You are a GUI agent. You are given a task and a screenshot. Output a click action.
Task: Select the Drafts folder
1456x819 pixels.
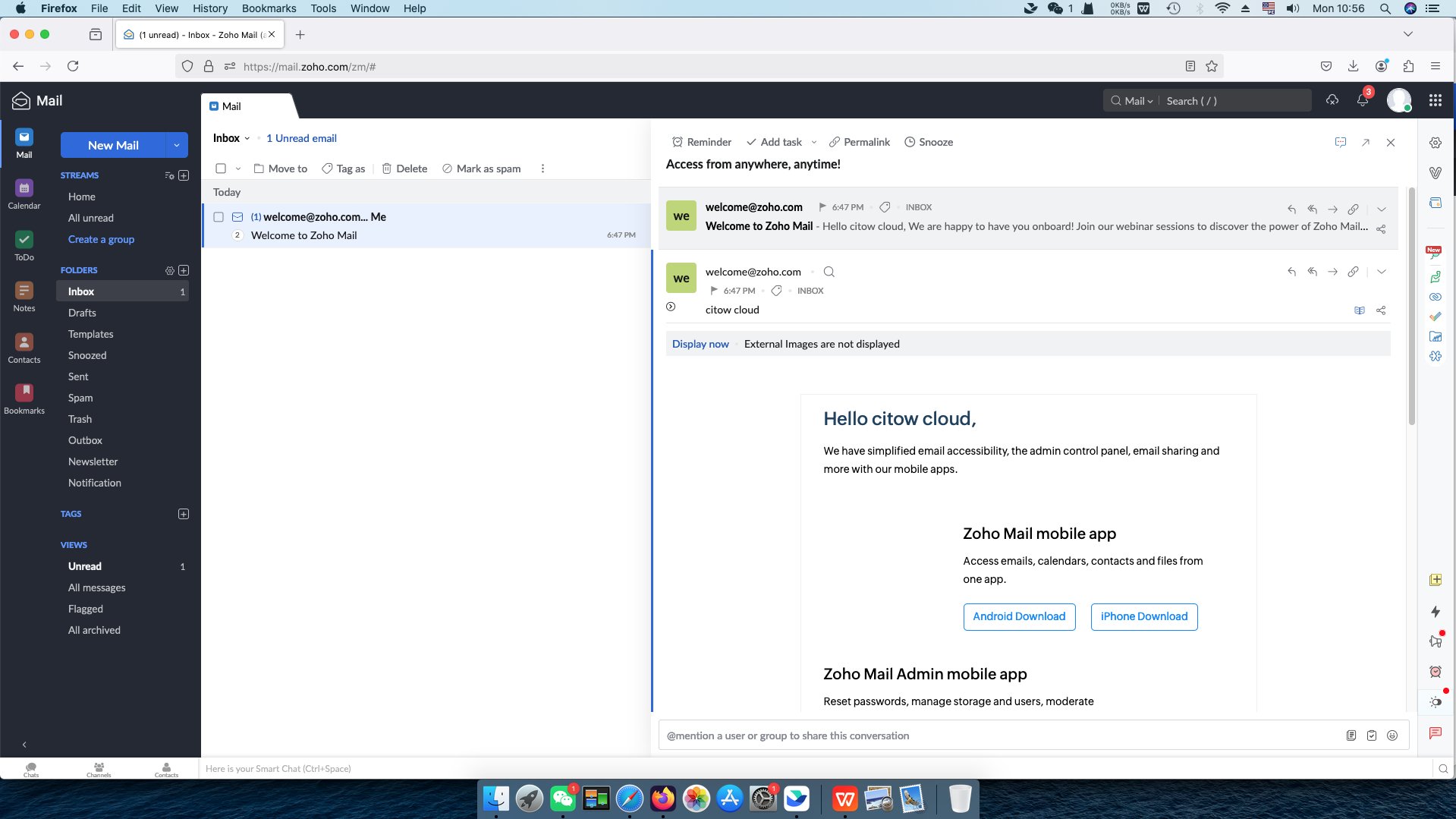coord(82,313)
